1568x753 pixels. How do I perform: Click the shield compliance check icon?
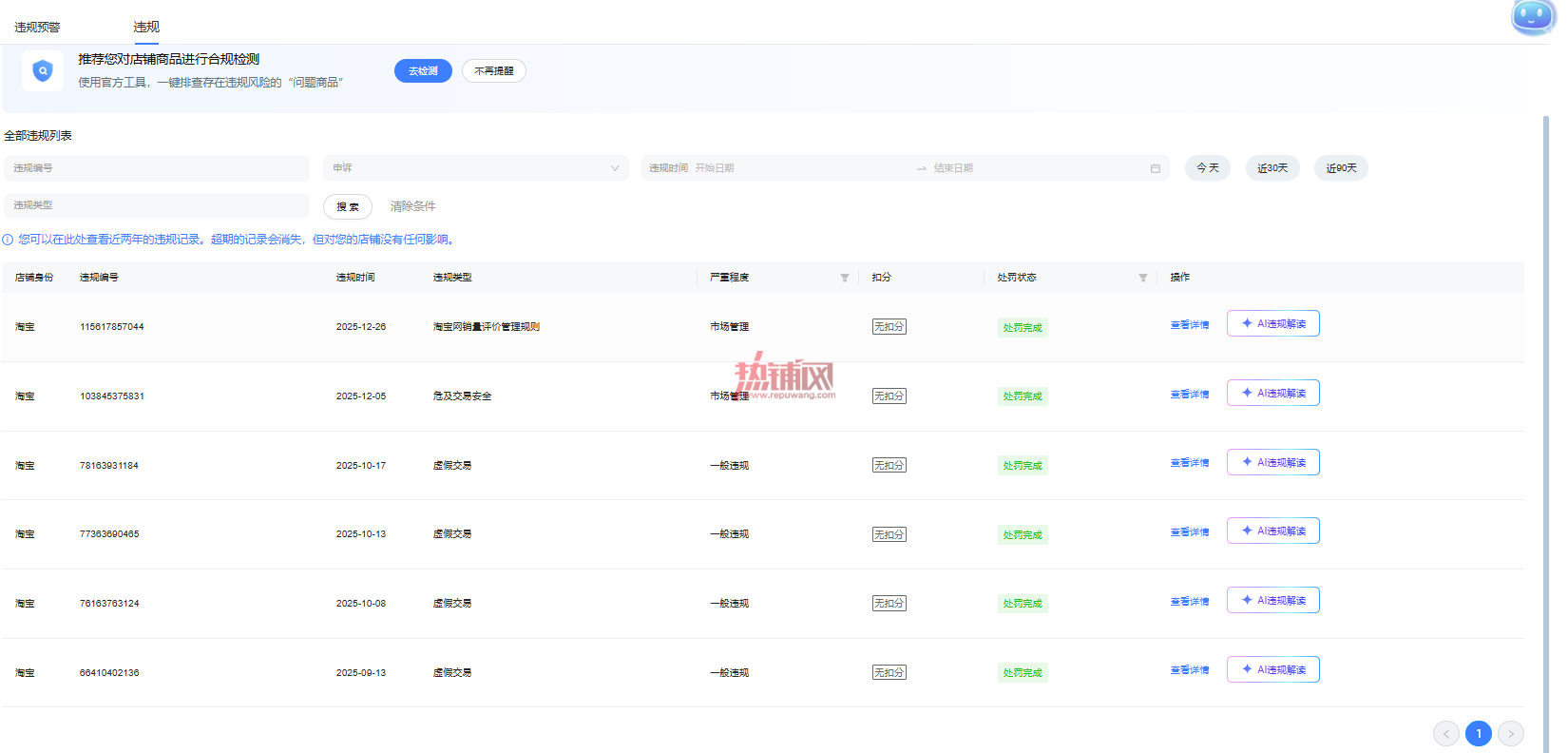(43, 70)
